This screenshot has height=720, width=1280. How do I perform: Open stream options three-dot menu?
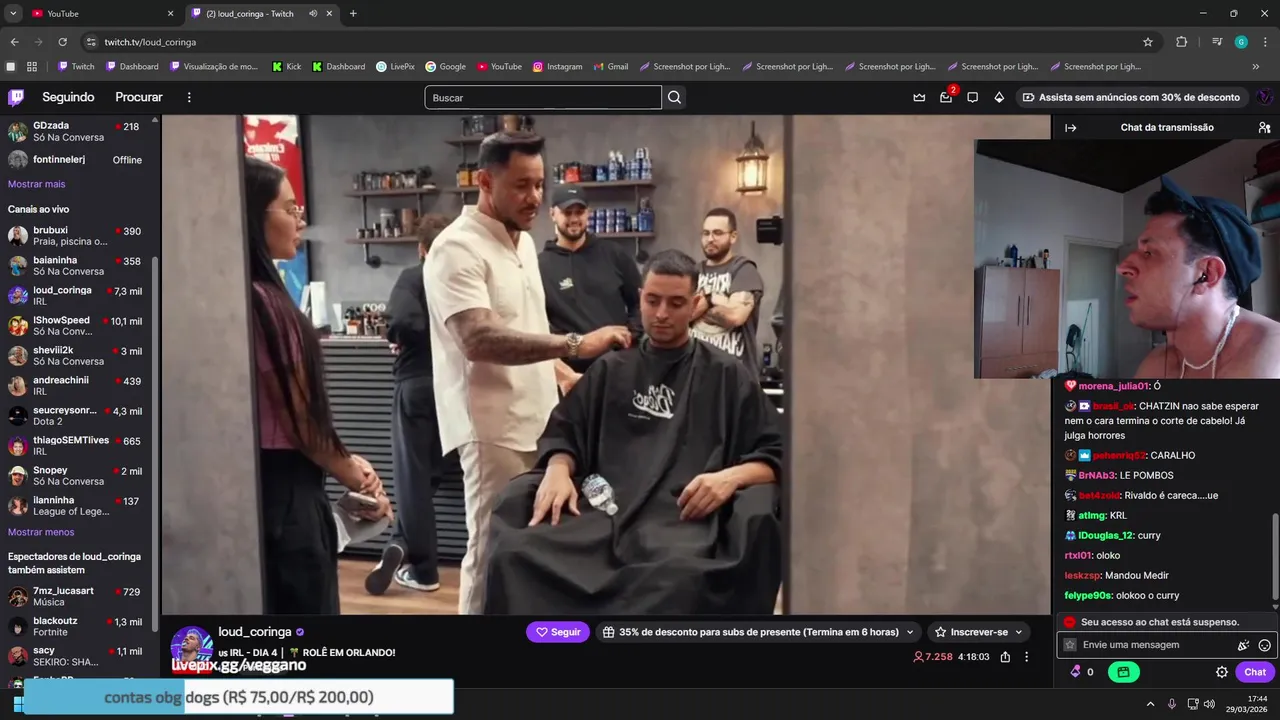pos(1026,657)
